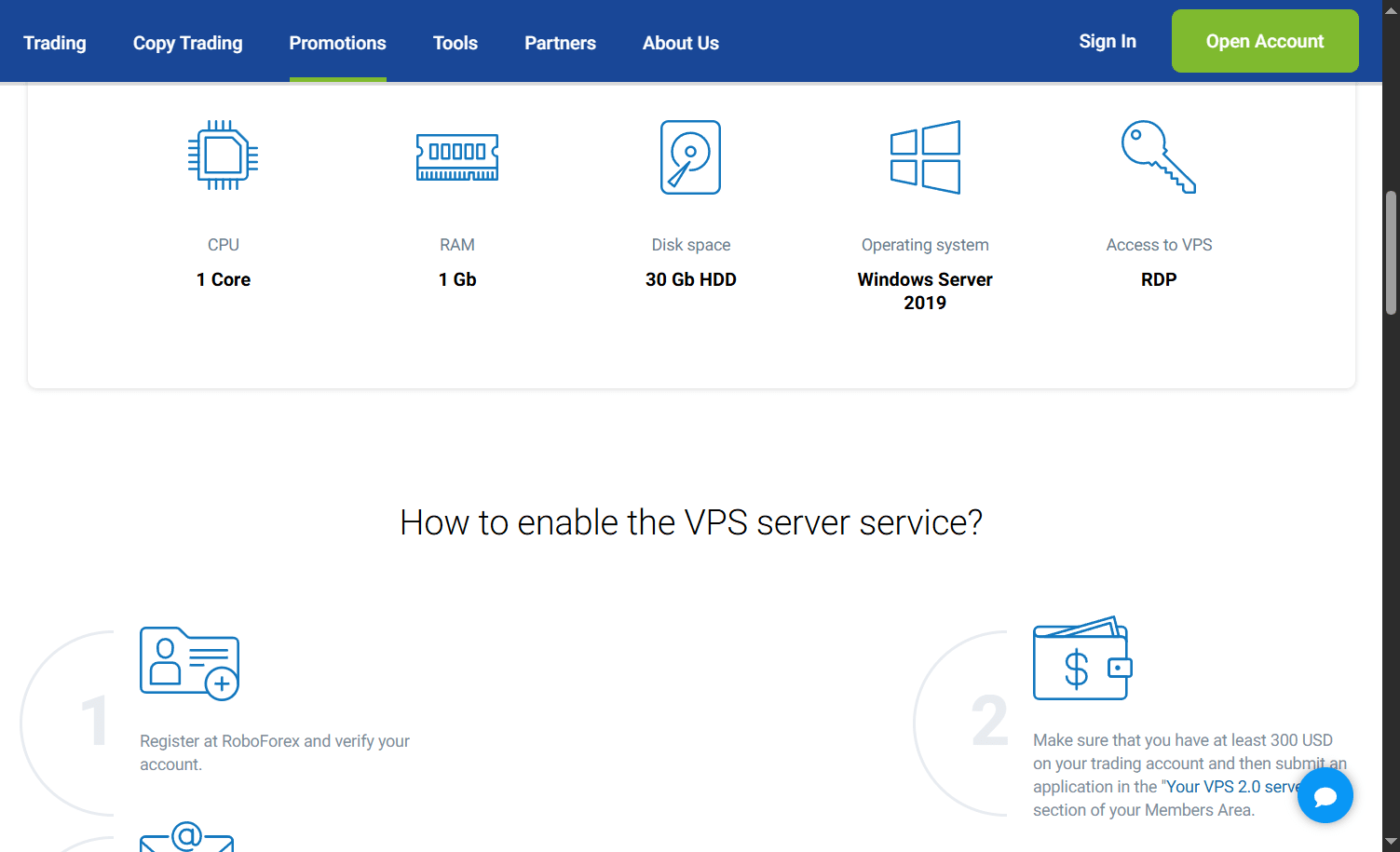Click the "How to enable the VPS server service?" heading
Screen dimensions: 1400x852
pyautogui.click(x=691, y=522)
